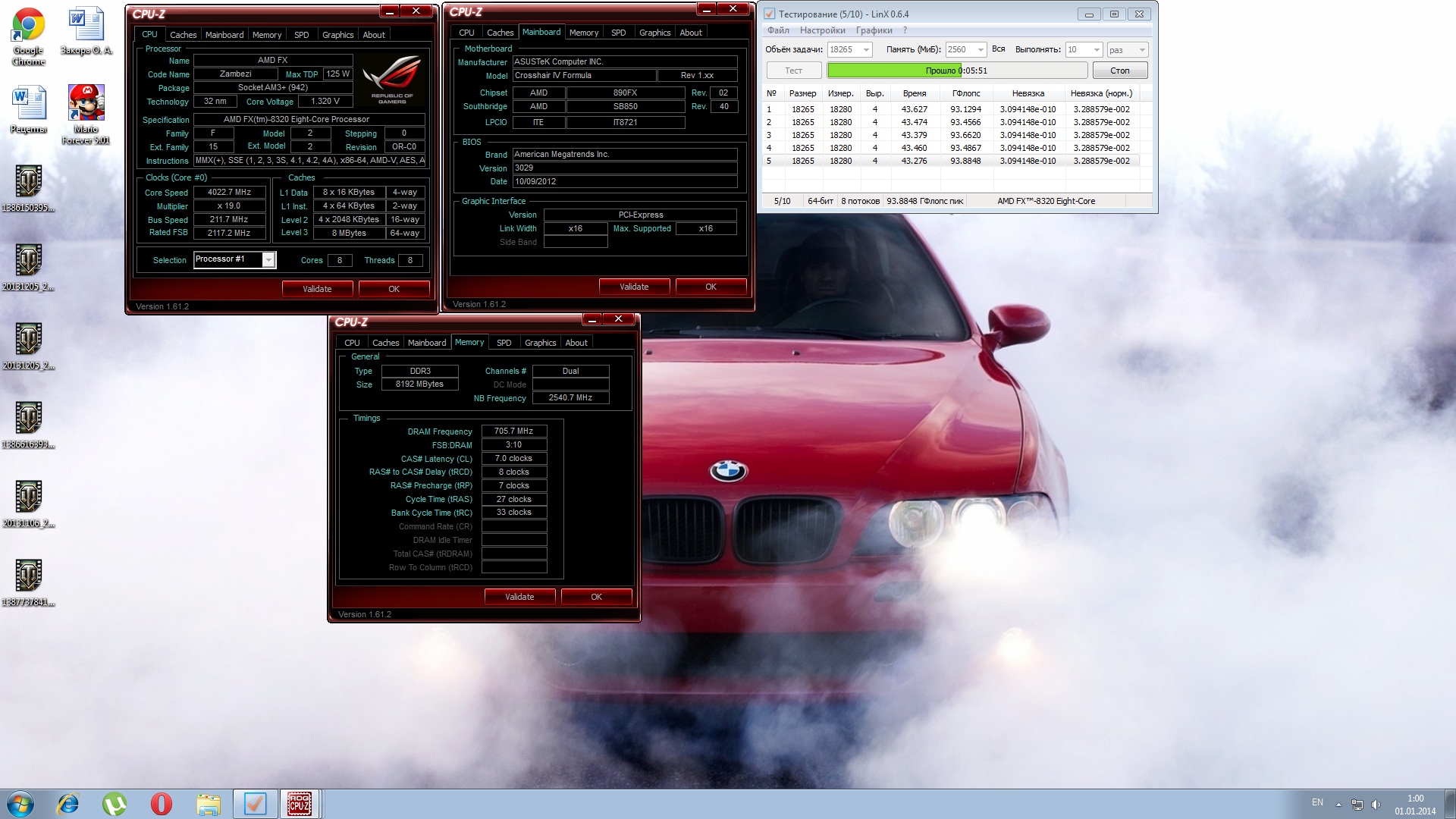Expand the Объём задачи size dropdown
Image resolution: width=1456 pixels, height=819 pixels.
(x=866, y=50)
